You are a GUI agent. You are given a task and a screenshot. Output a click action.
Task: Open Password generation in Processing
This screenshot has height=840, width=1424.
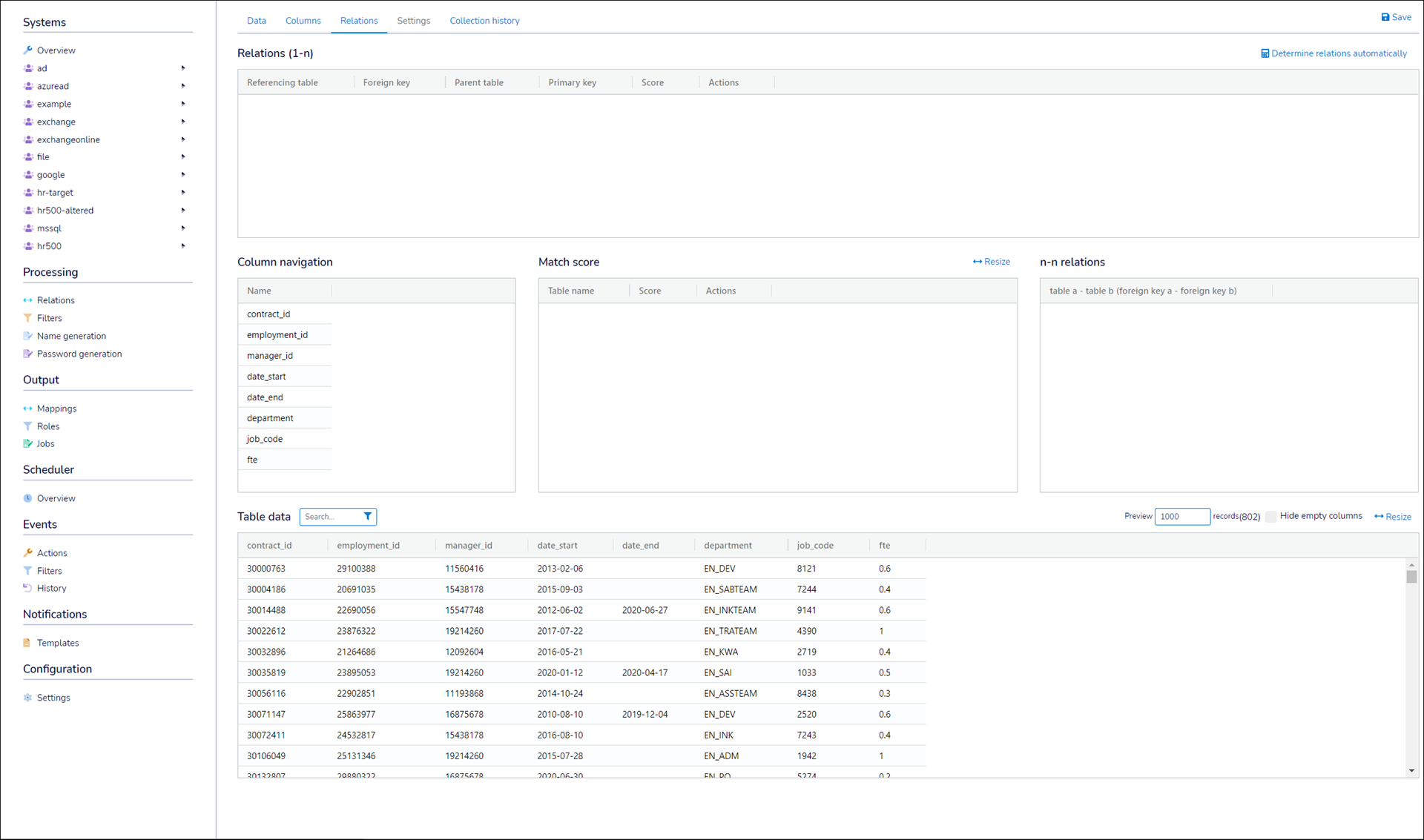79,354
